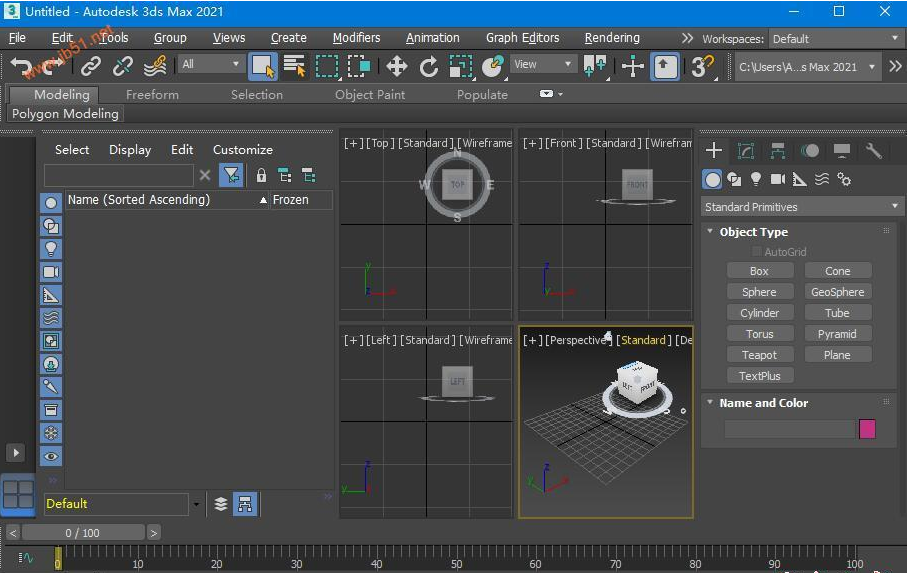The height and width of the screenshot is (573, 908).
Task: Toggle Display Cameras filter in Scene Explorer
Action: point(51,272)
